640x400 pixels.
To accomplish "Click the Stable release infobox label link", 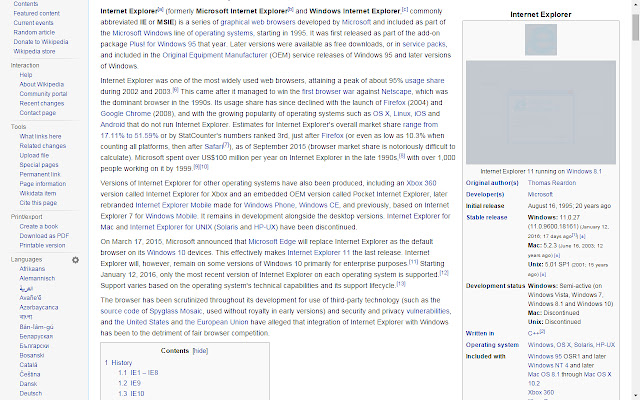I will click(487, 217).
